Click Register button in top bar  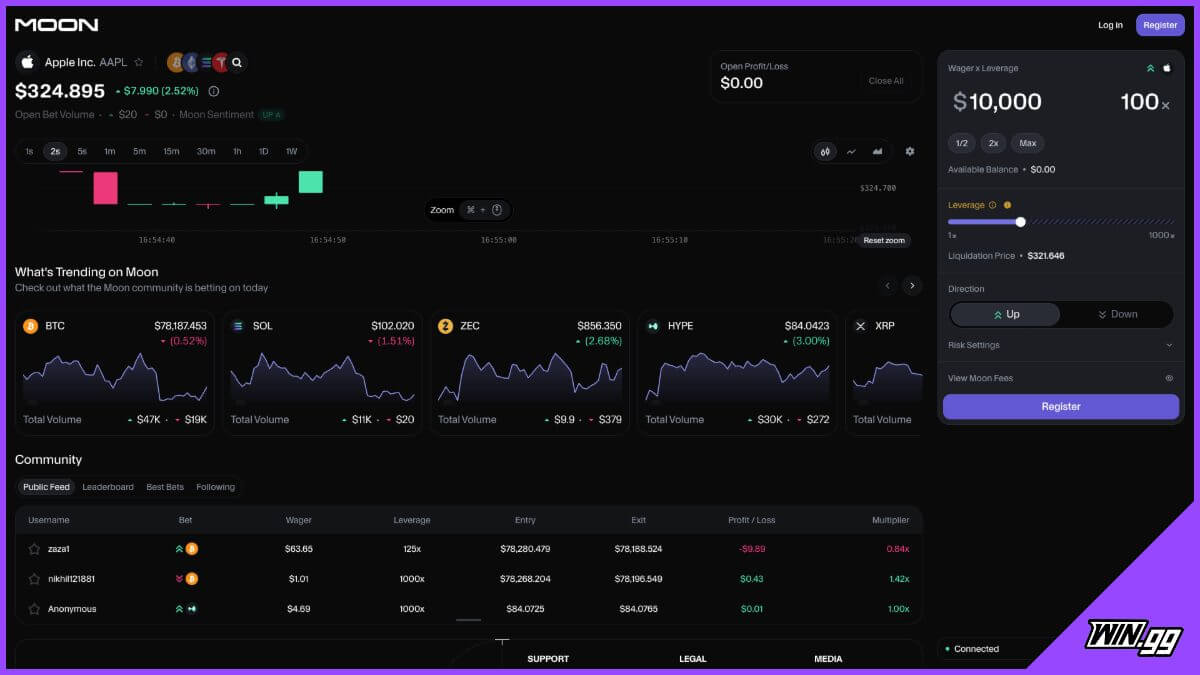coord(1160,25)
